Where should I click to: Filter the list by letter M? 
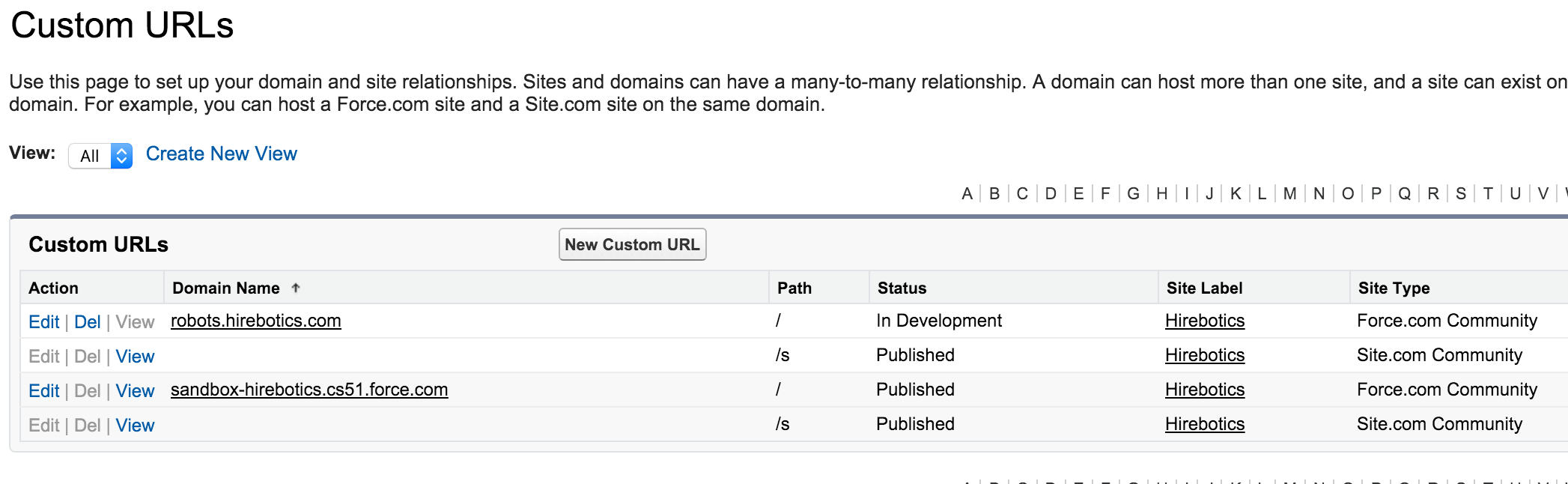point(1289,194)
